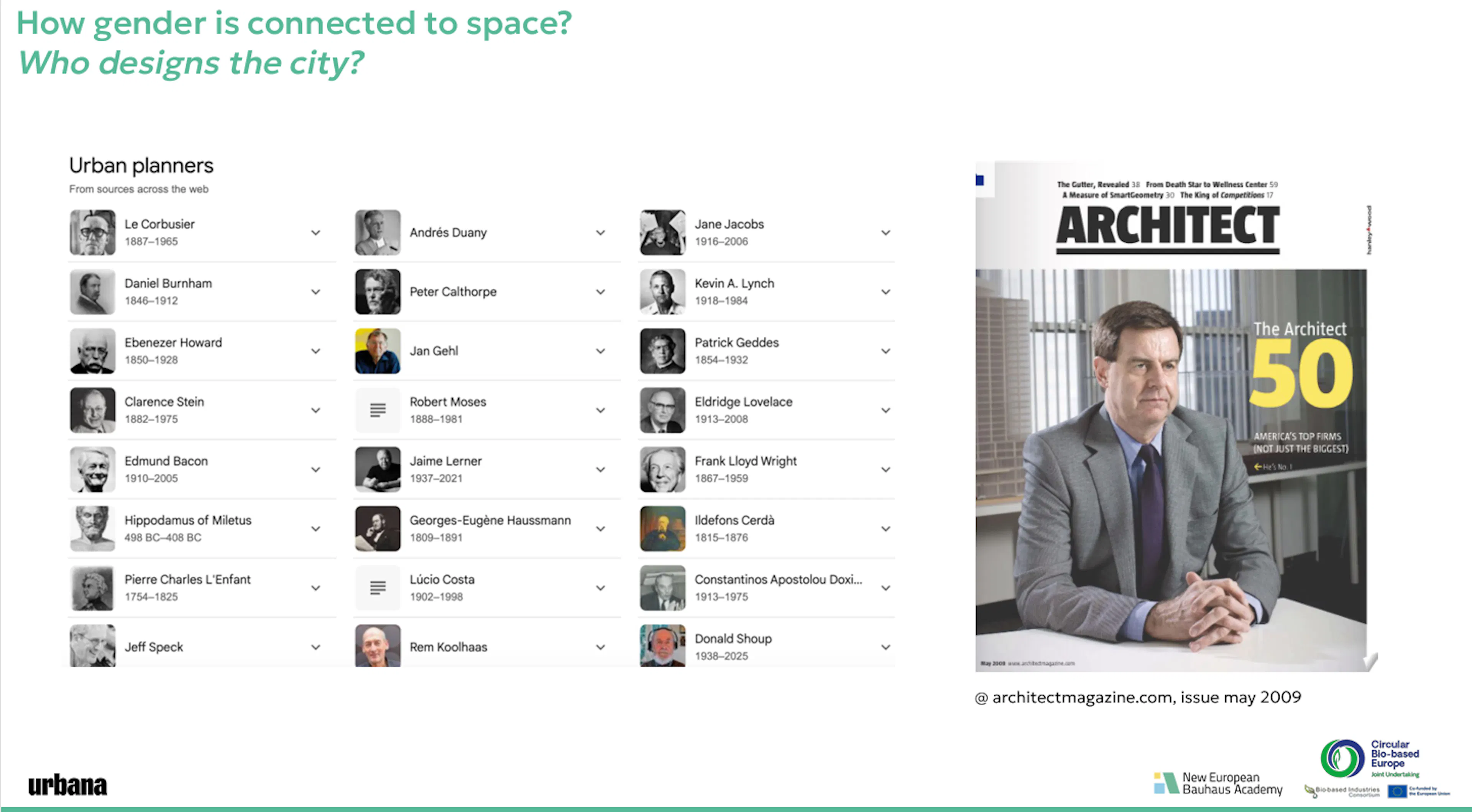Click the Robert Moses placeholder document icon
Image resolution: width=1472 pixels, height=812 pixels.
[x=378, y=410]
